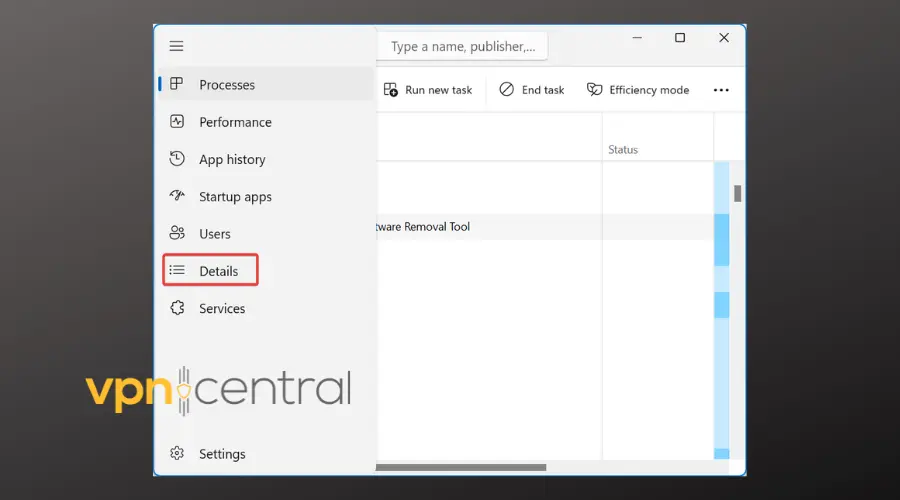Screen dimensions: 900x500
Task: Click the End task label
Action: 543,90
